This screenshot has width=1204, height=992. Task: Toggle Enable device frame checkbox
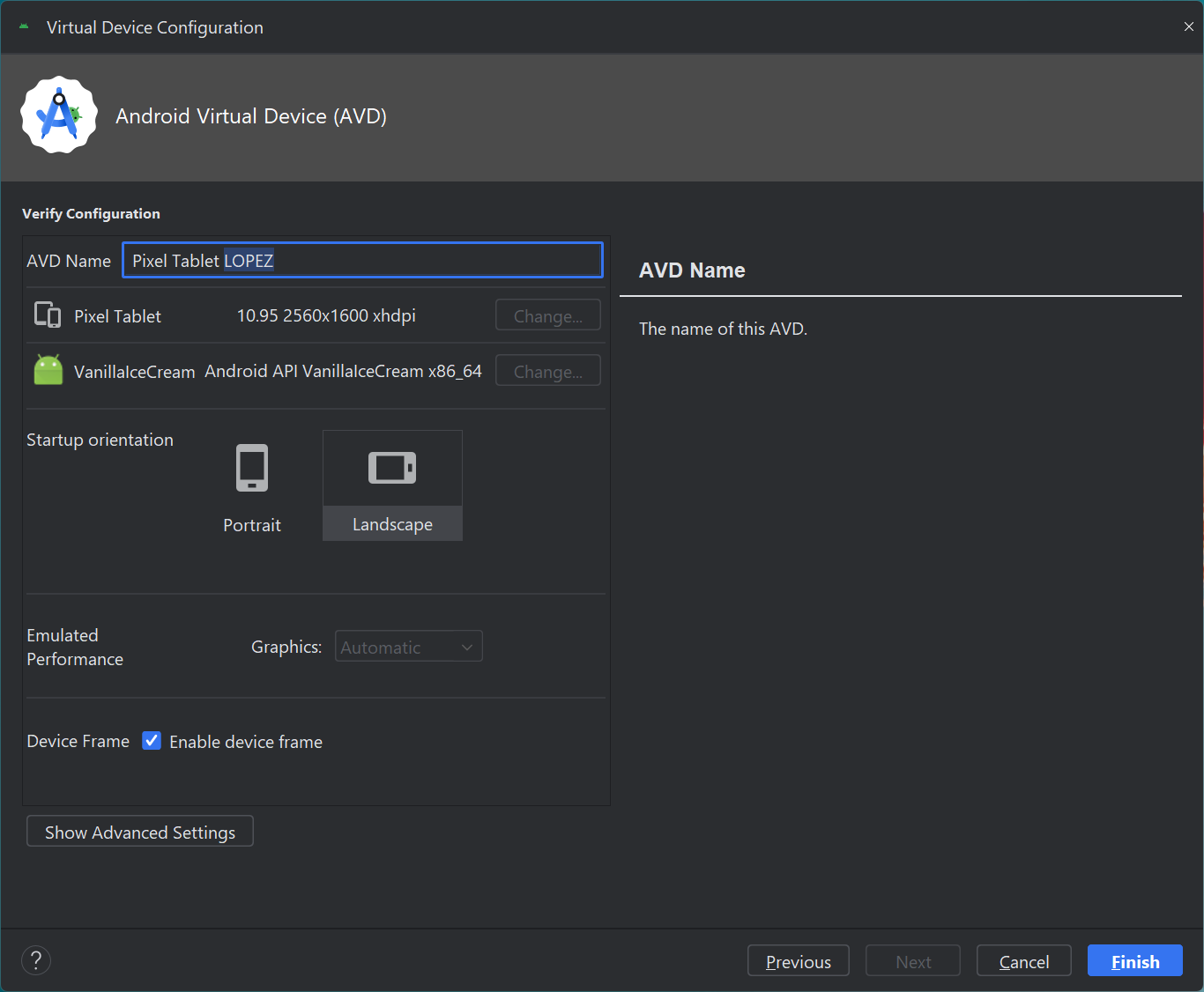[152, 741]
